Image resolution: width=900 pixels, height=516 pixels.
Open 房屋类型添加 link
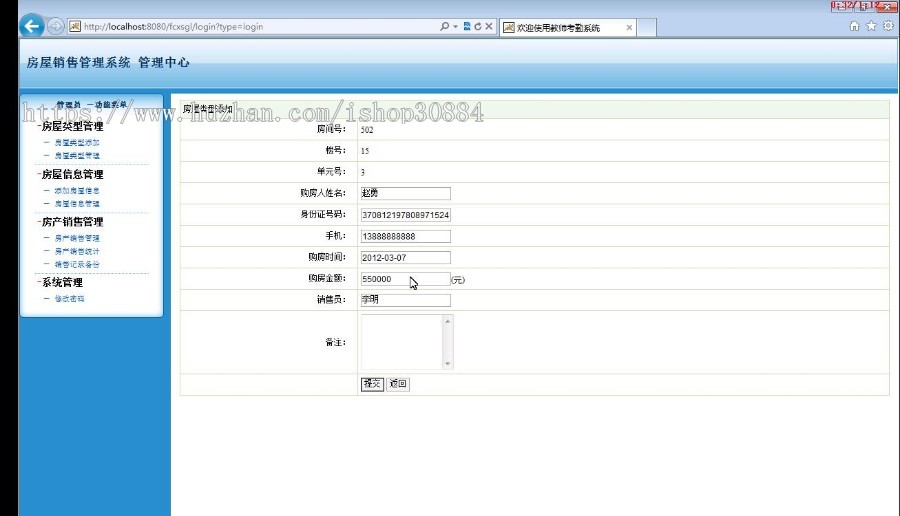point(77,142)
